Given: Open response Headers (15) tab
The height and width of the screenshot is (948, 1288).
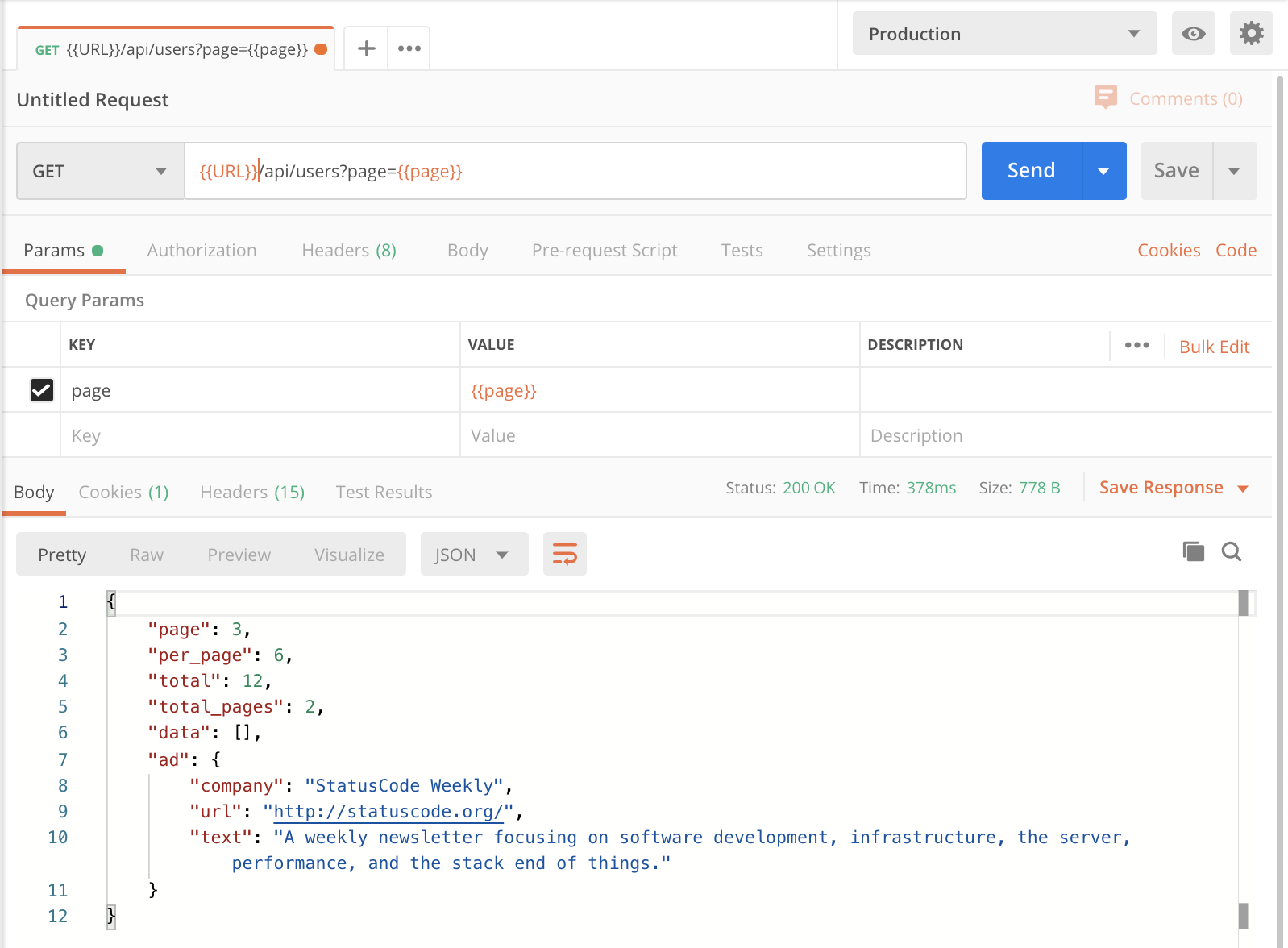Looking at the screenshot, I should pyautogui.click(x=252, y=492).
